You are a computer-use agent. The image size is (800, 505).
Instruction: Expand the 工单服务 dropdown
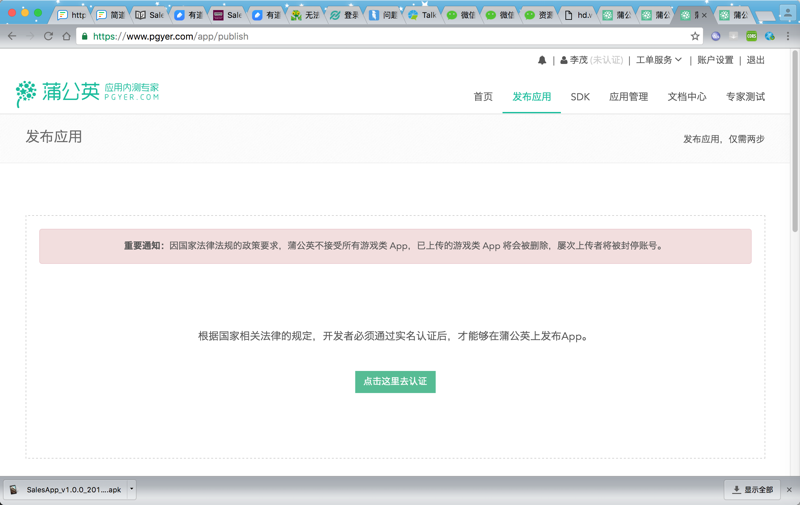[x=659, y=60]
